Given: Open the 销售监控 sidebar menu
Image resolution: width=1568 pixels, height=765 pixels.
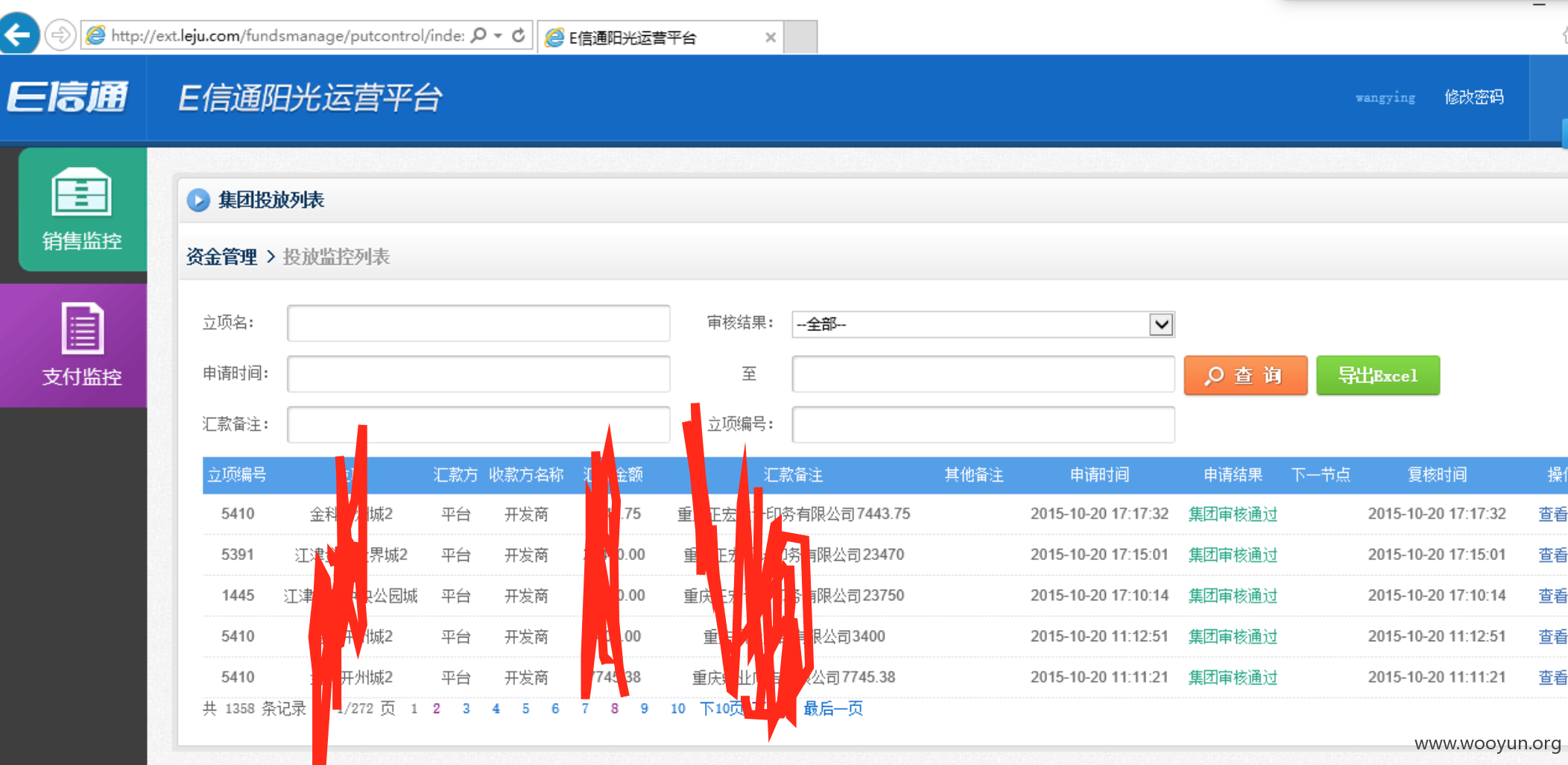Looking at the screenshot, I should [82, 209].
